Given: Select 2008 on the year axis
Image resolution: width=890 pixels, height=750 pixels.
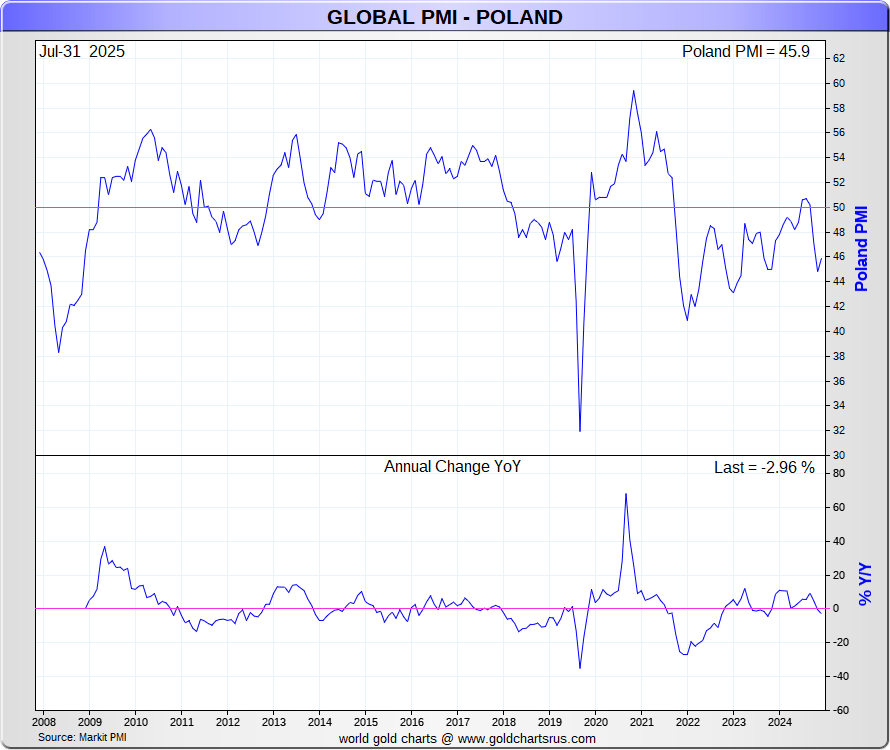Looking at the screenshot, I should click(x=43, y=722).
